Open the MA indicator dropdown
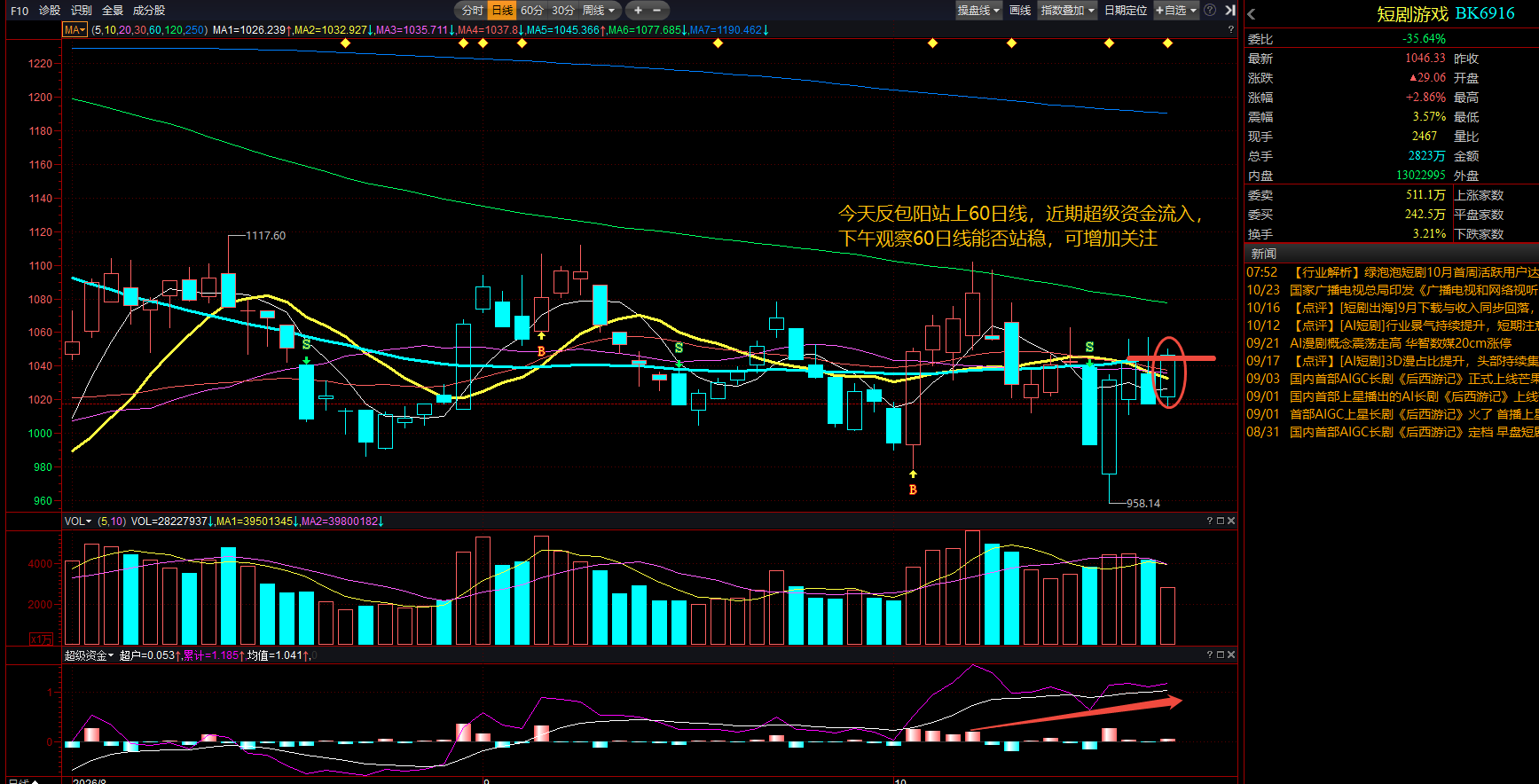The image size is (1539, 784). (x=75, y=30)
